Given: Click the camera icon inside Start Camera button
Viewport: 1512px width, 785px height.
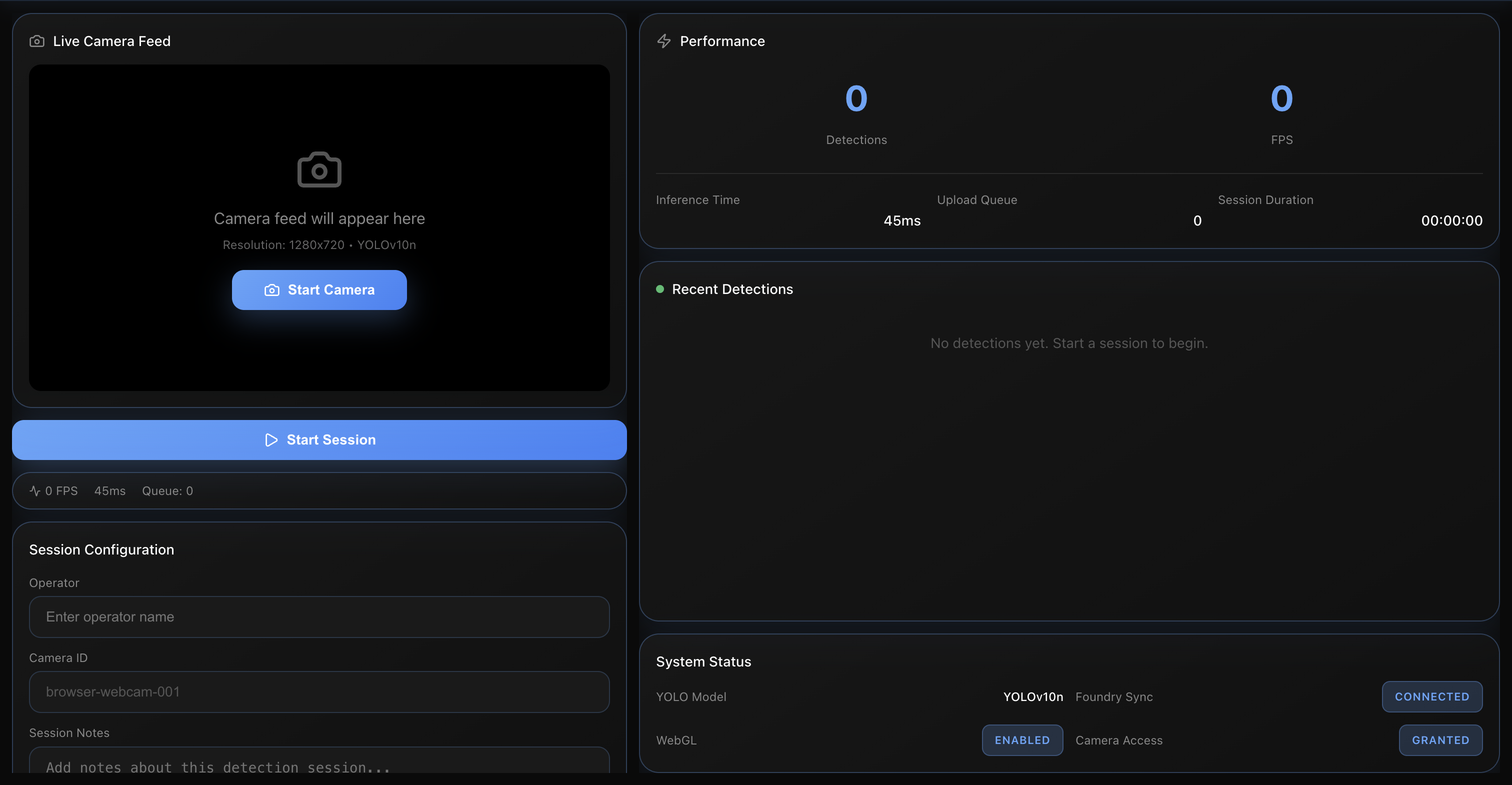Looking at the screenshot, I should [x=272, y=290].
